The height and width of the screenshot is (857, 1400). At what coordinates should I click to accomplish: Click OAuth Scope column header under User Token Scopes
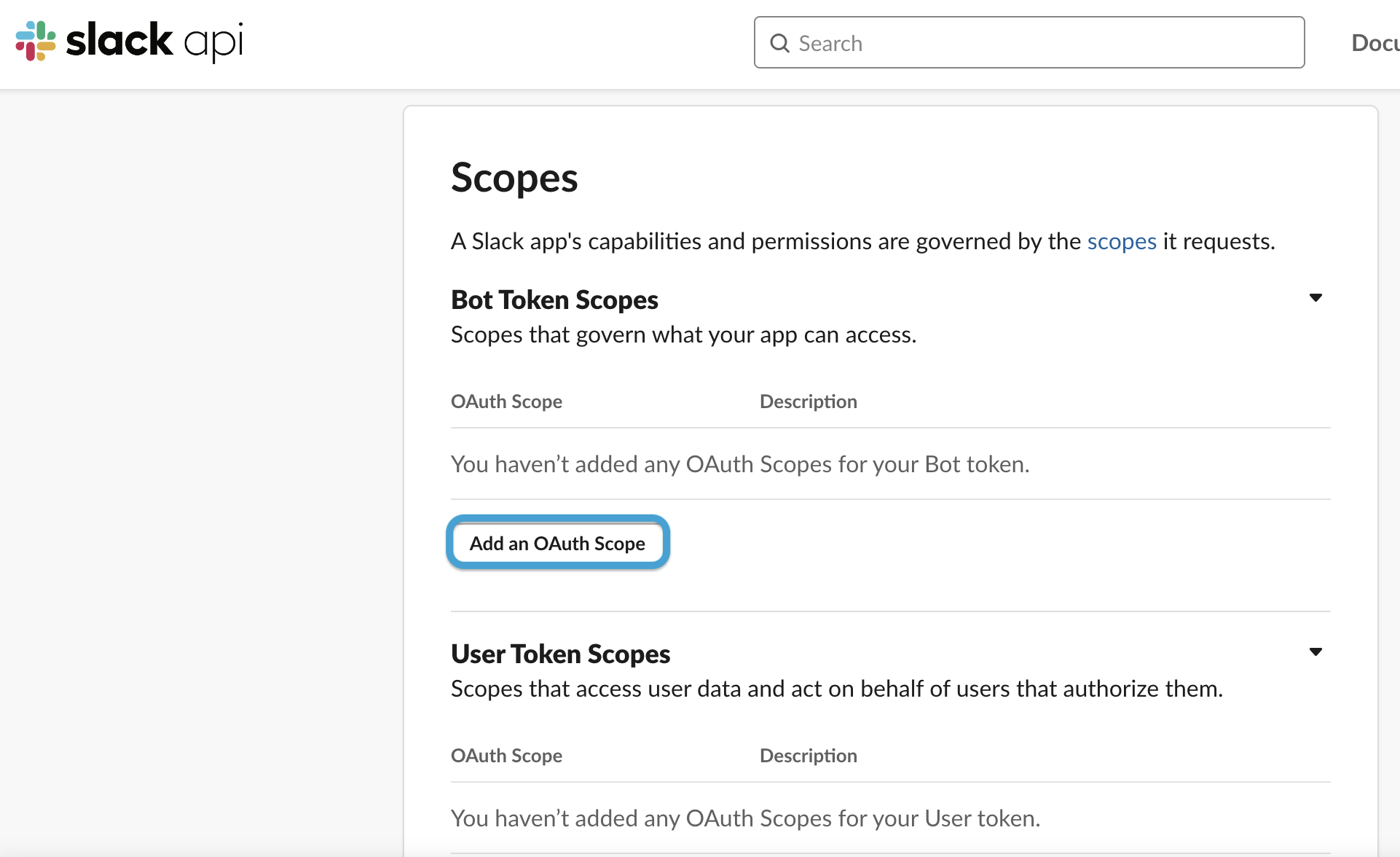506,756
